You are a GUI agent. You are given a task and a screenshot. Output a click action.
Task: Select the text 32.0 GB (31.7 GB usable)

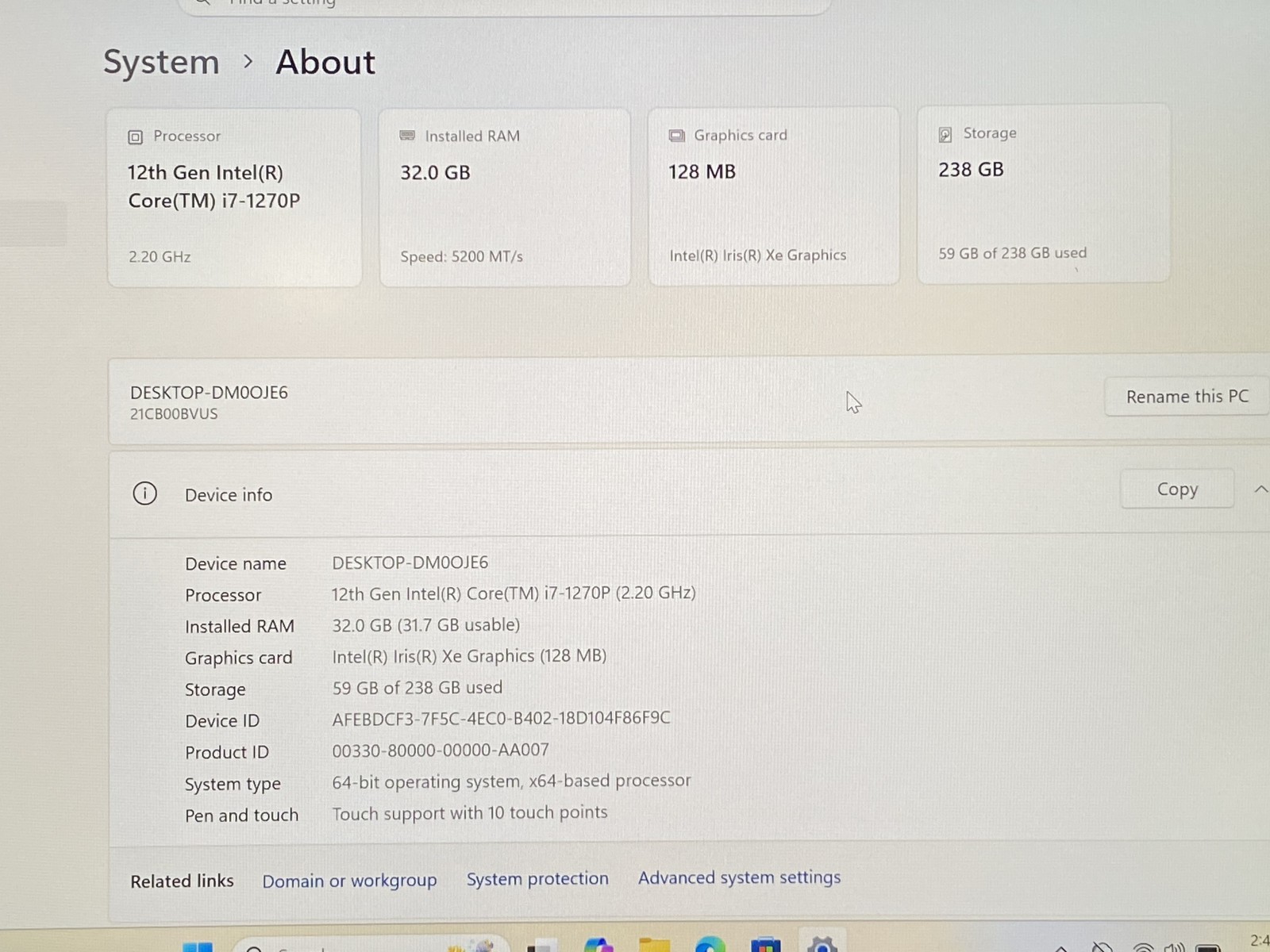[426, 625]
